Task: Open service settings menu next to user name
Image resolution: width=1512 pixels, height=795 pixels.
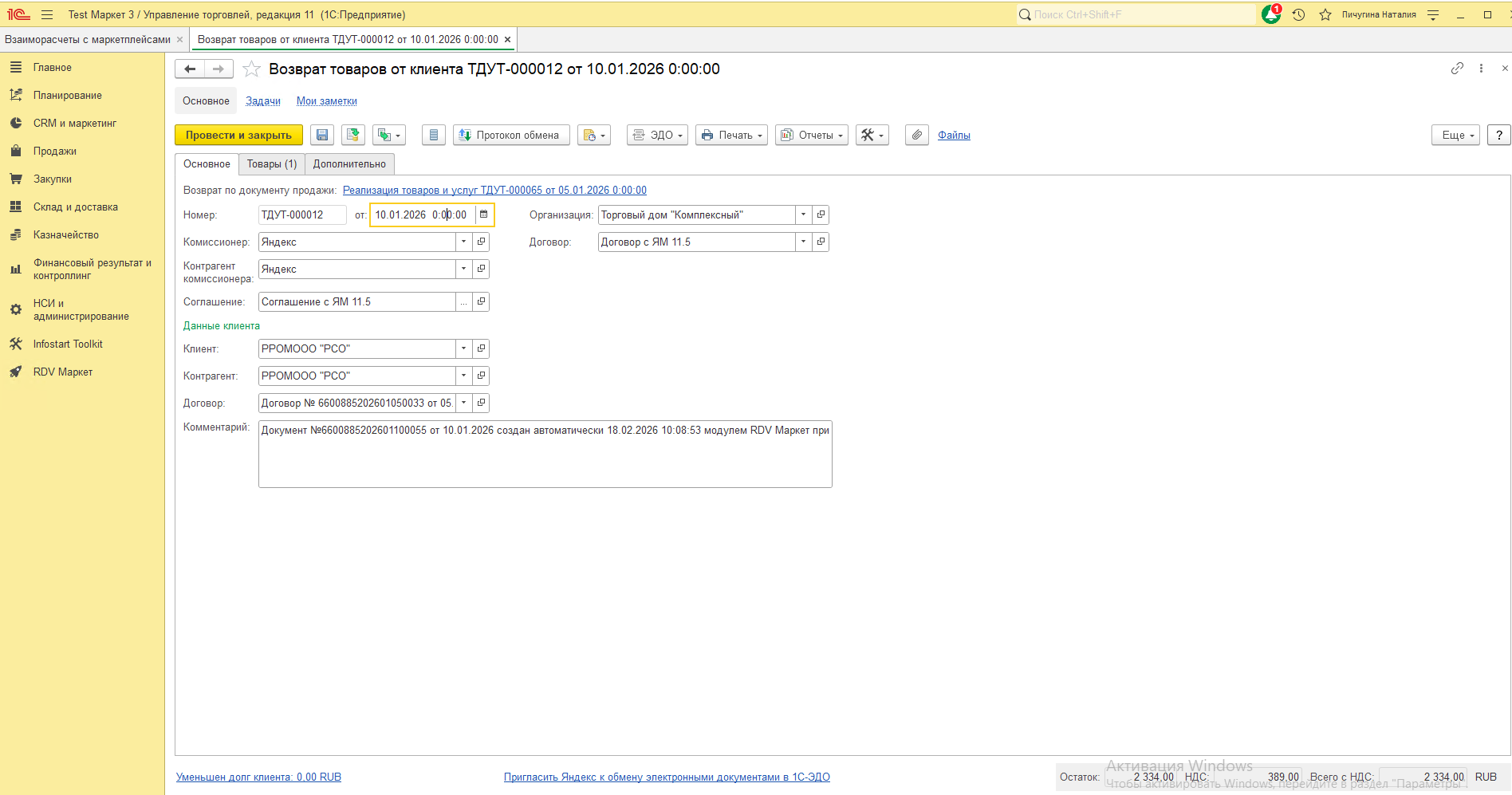Action: pos(1433,14)
